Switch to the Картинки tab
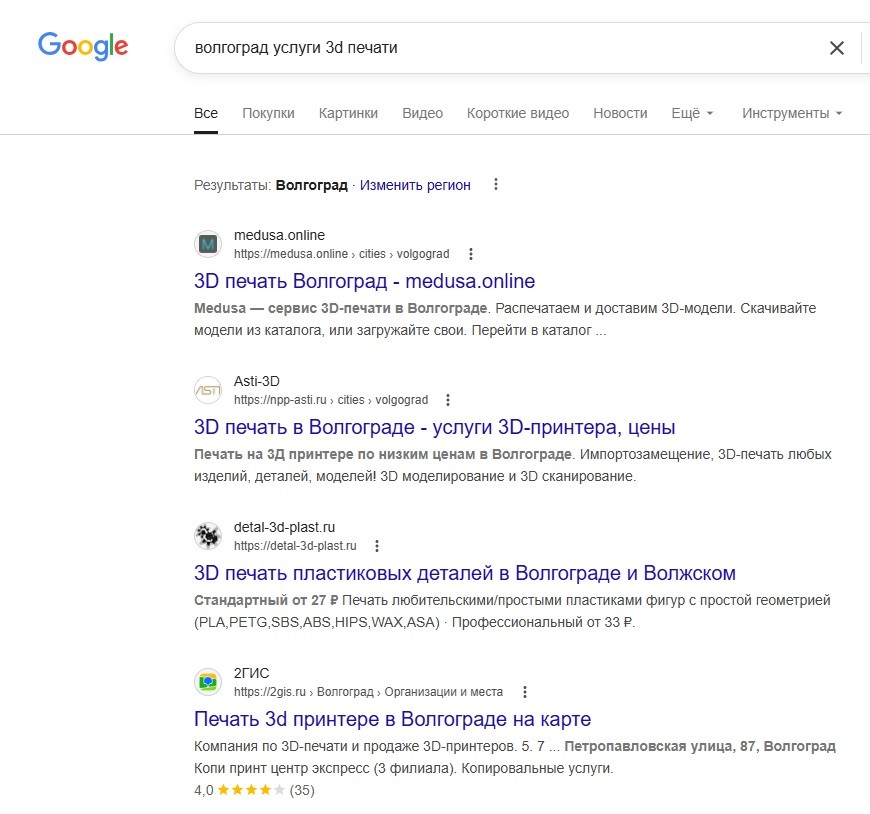This screenshot has height=814, width=870. [348, 113]
